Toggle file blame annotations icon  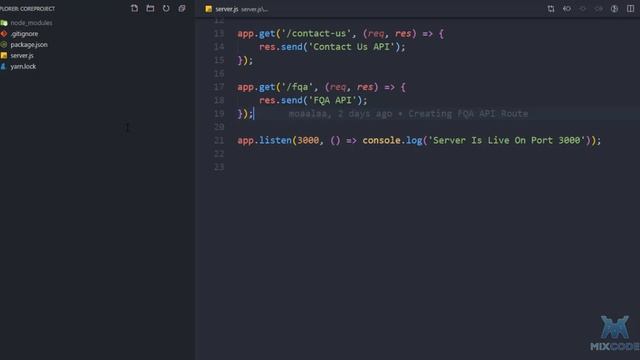614,9
